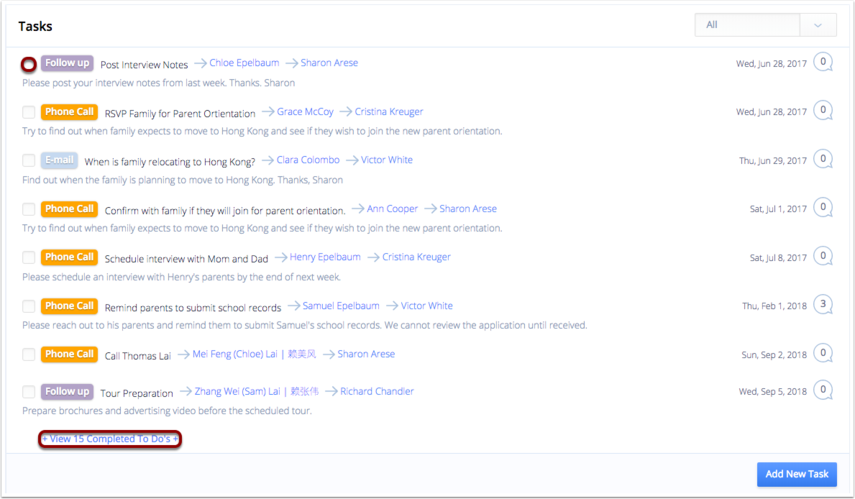Viewport: 855px width, 499px height.
Task: Open Victor White link on Remind parents task
Action: pyautogui.click(x=426, y=306)
